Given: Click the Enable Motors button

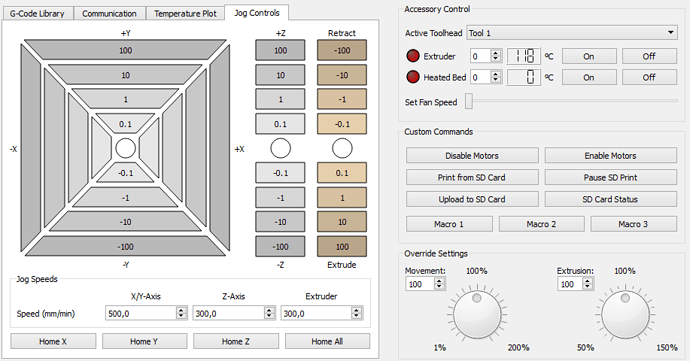Looking at the screenshot, I should click(x=610, y=155).
